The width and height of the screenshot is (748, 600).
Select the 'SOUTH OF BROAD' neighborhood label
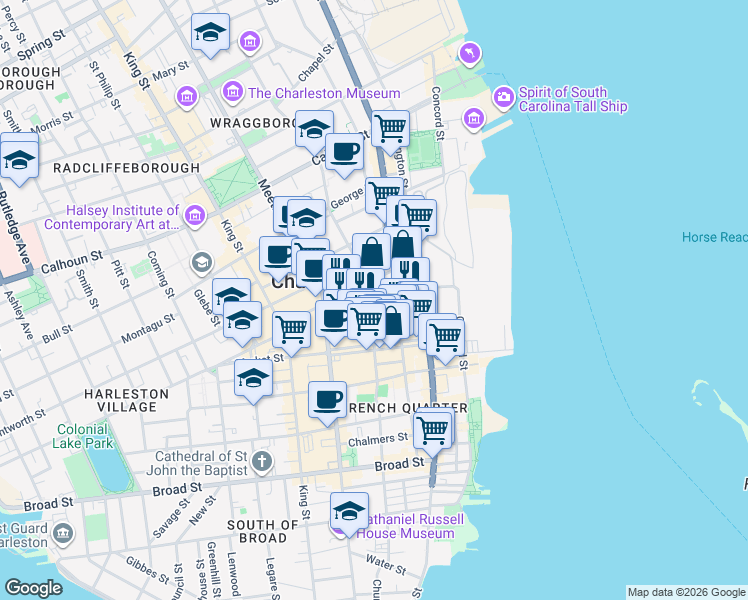263,531
